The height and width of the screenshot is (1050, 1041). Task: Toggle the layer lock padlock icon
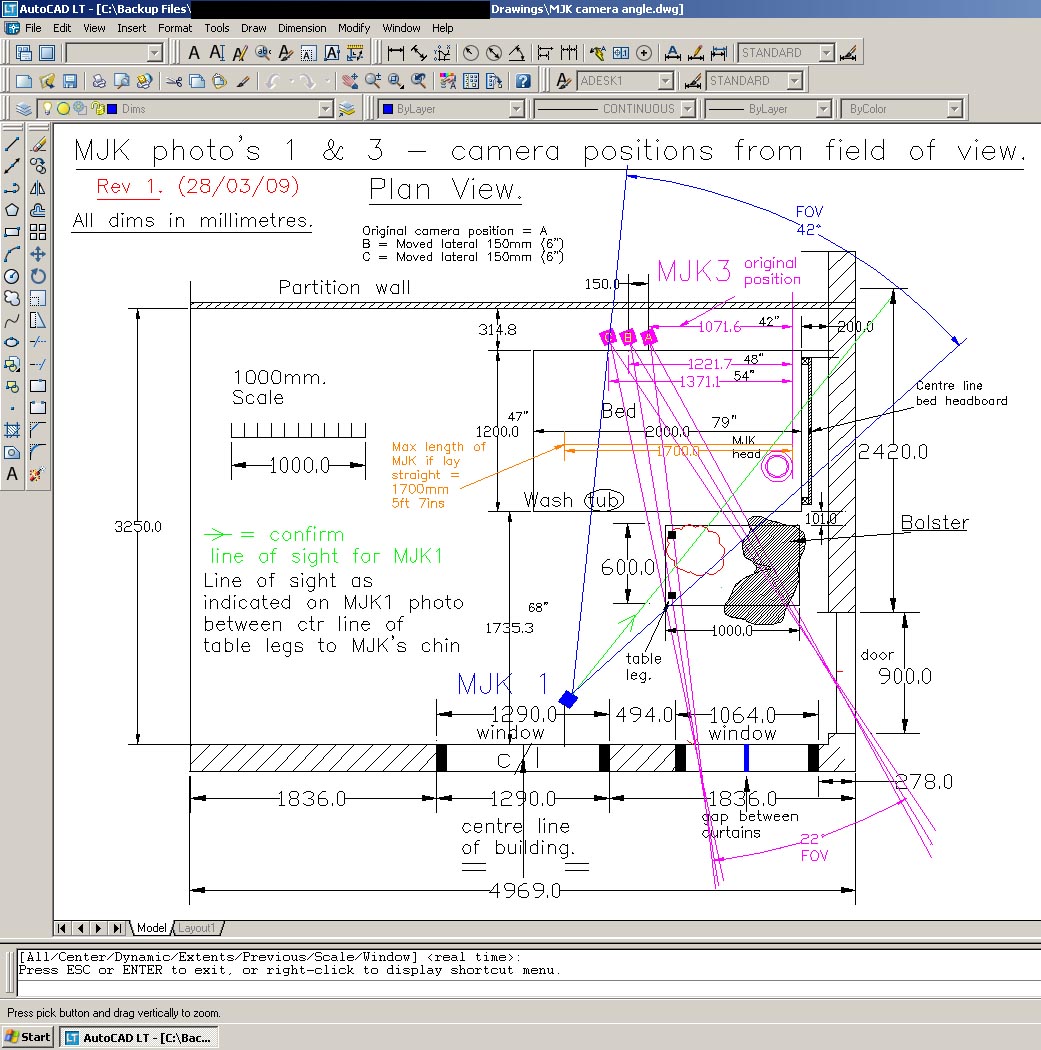tap(97, 109)
